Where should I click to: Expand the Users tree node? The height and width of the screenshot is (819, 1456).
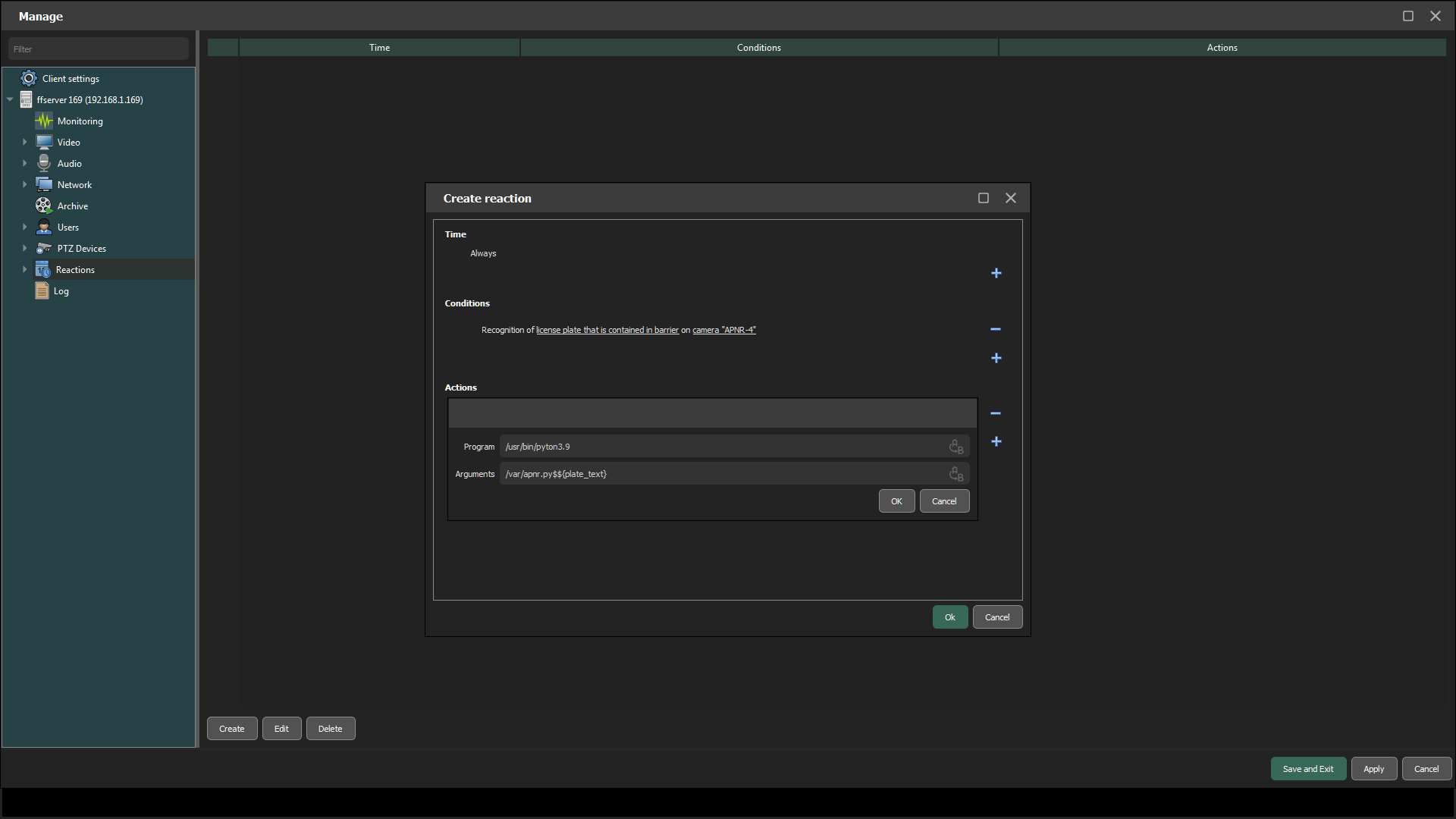coord(24,227)
